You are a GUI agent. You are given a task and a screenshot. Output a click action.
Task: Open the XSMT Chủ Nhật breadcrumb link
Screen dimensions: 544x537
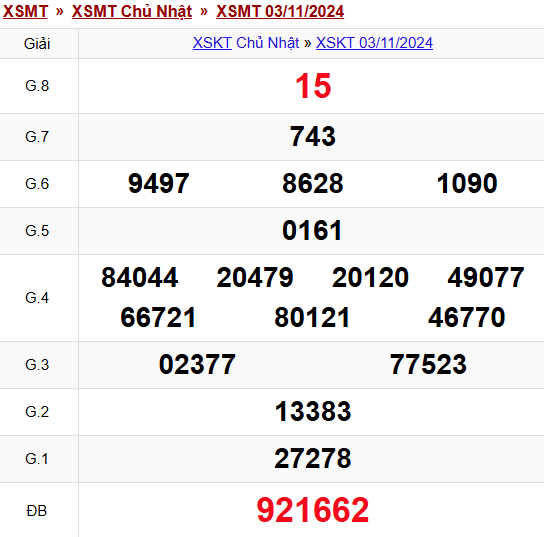click(x=132, y=11)
